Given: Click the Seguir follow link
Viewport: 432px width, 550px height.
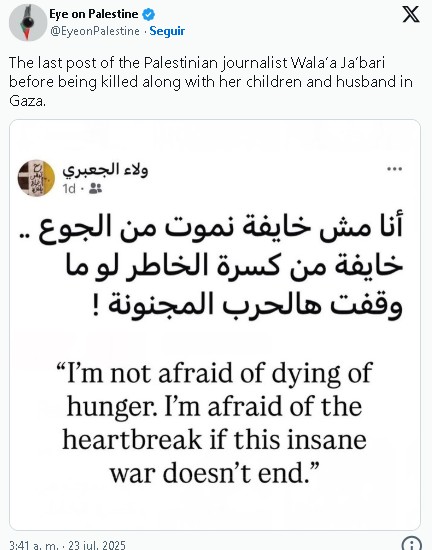Looking at the screenshot, I should [167, 31].
